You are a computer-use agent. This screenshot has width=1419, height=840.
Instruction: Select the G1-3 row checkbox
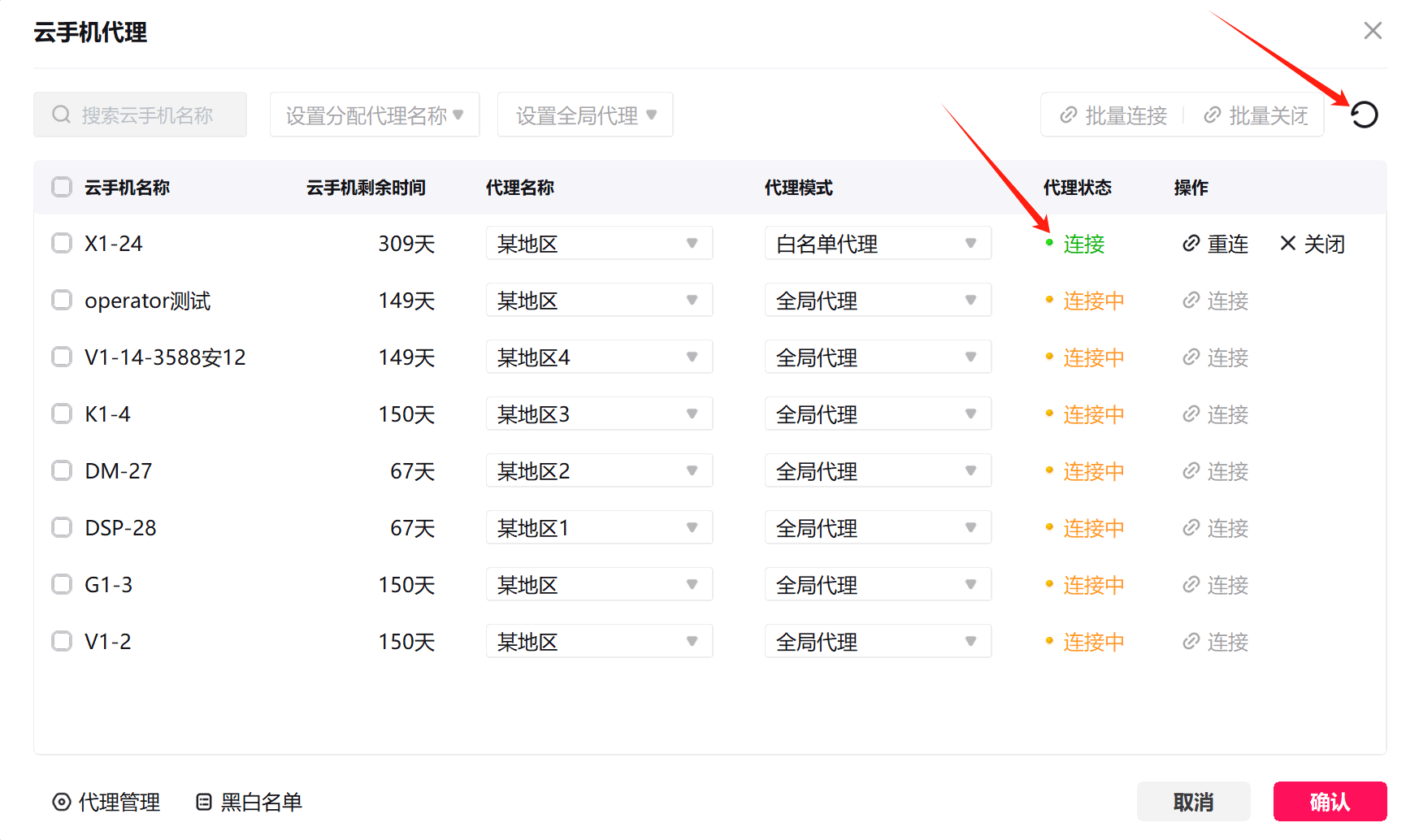point(62,584)
